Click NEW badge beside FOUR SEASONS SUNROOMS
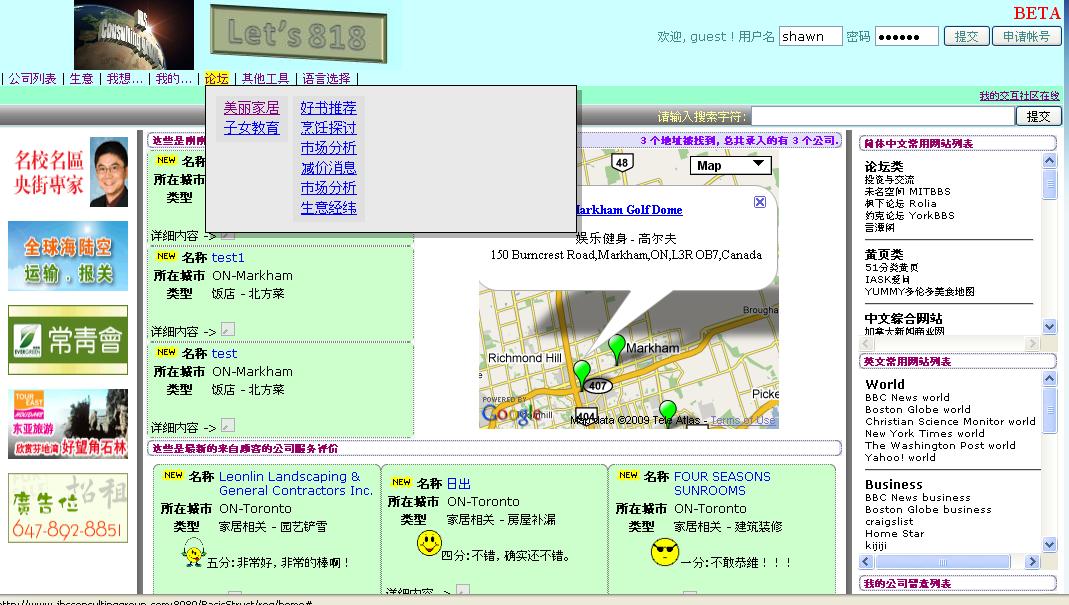This screenshot has height=605, width=1069. [628, 475]
